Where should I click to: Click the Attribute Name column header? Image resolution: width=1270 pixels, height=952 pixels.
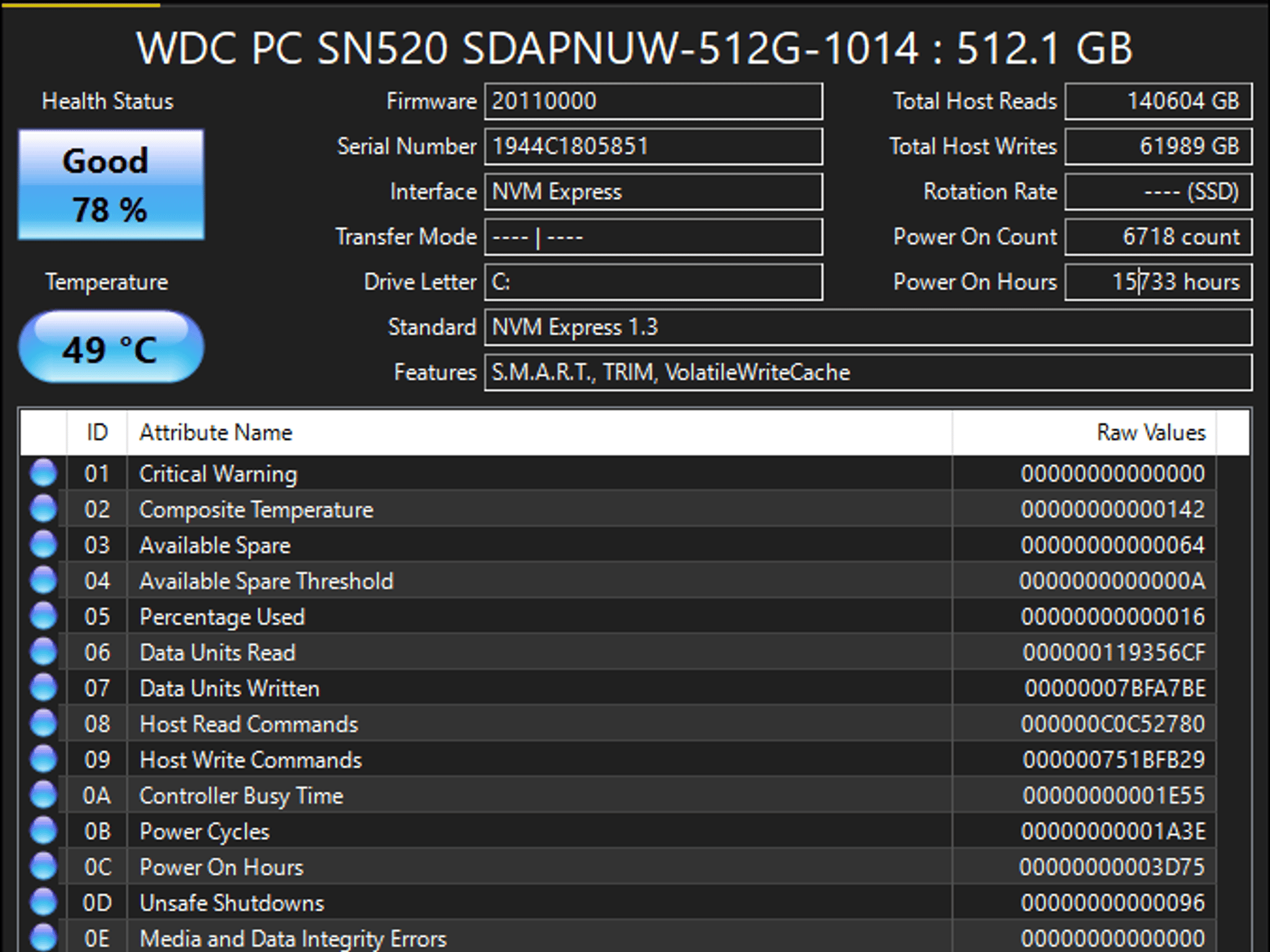[540, 433]
